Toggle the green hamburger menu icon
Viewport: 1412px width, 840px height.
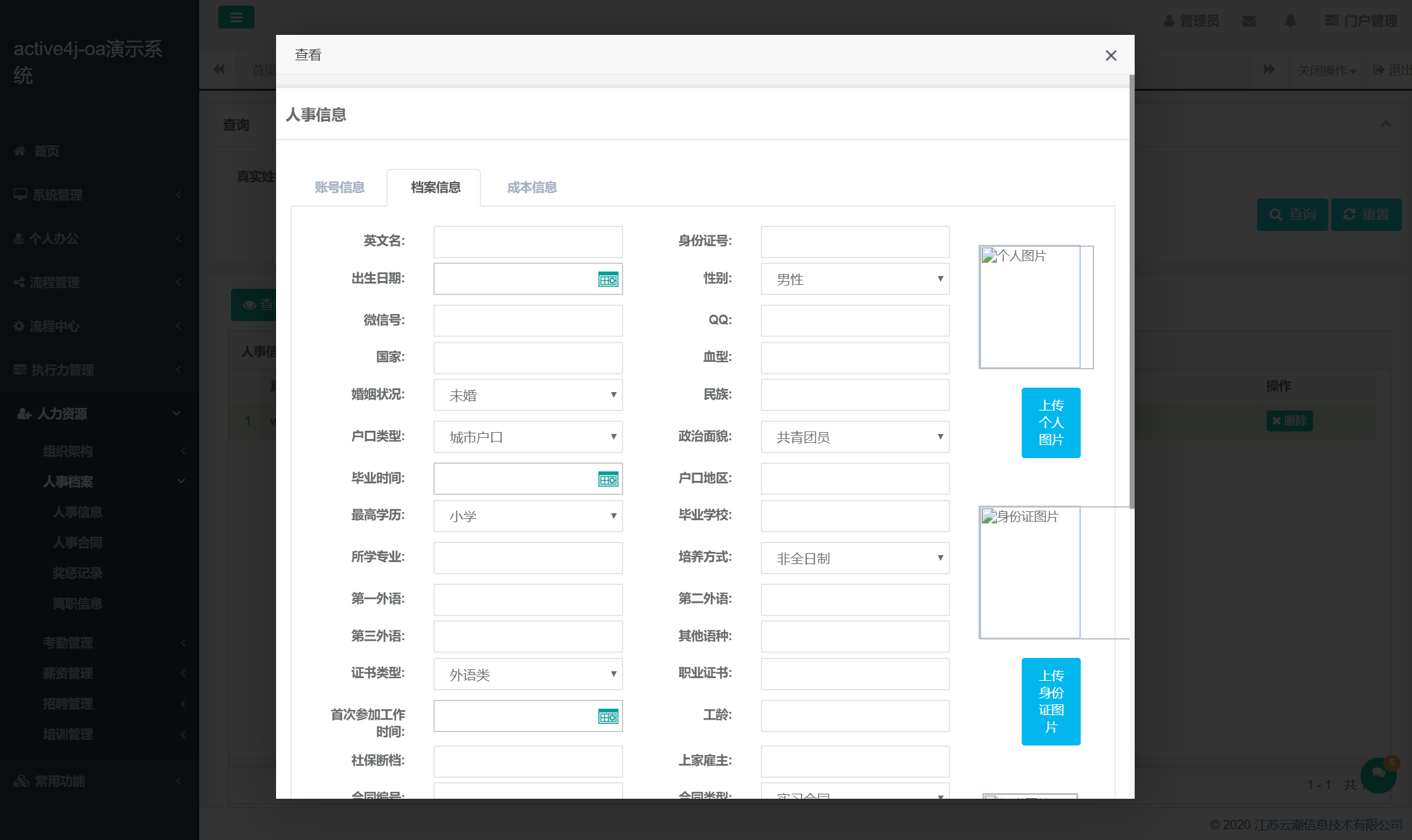(236, 17)
